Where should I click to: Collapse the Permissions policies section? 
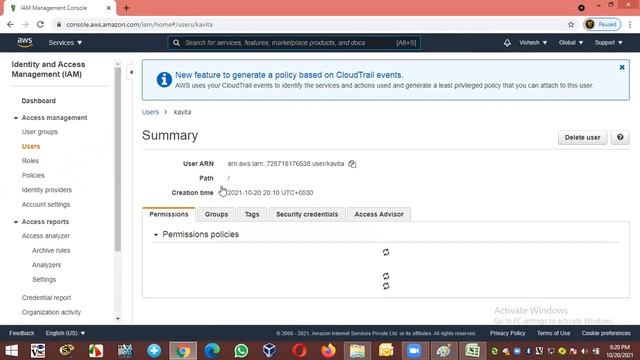tap(156, 235)
